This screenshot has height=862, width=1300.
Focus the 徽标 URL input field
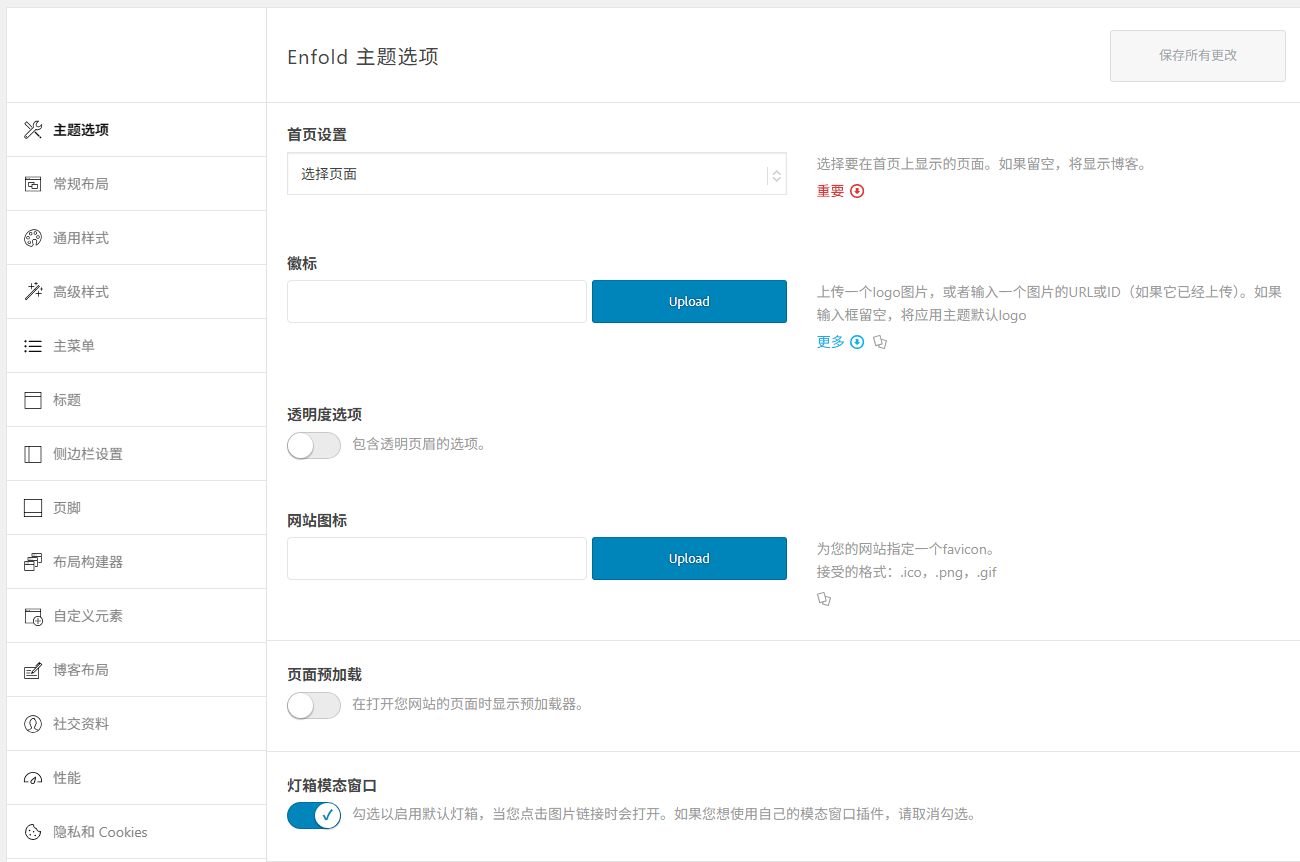(437, 301)
